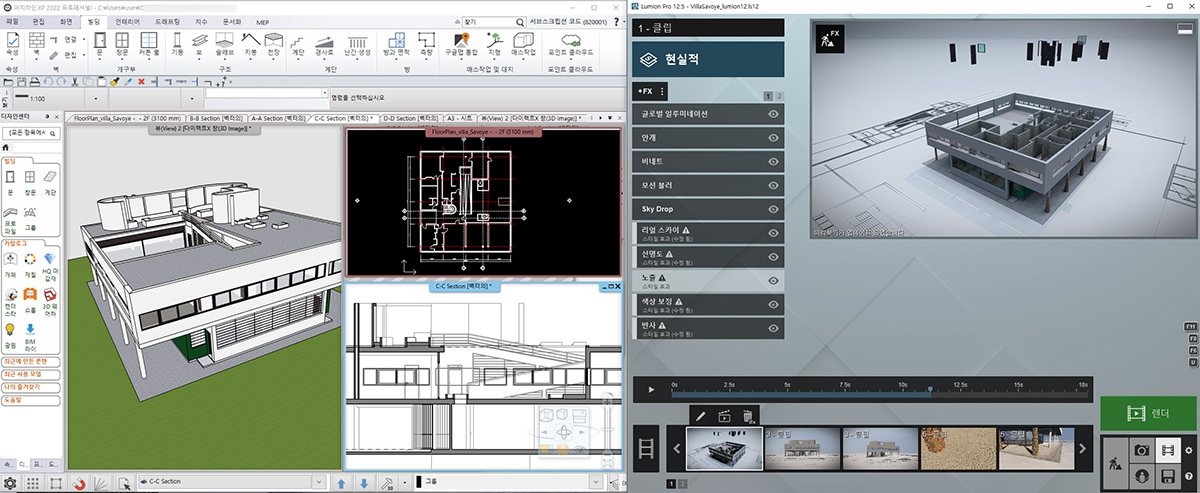Switch to the D-D Section document tab

(410, 117)
